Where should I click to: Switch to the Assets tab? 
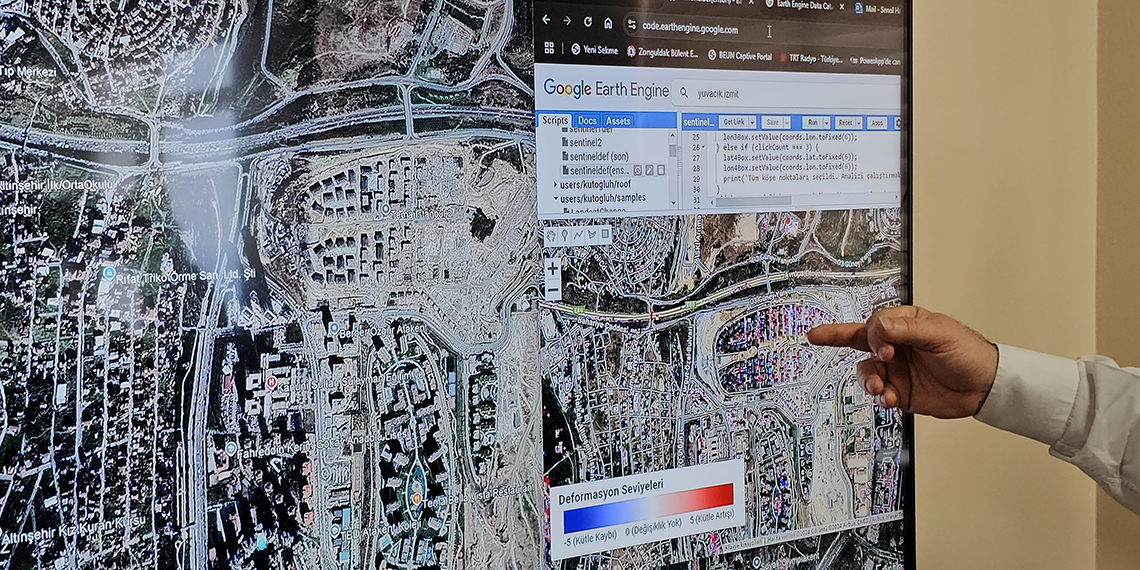pyautogui.click(x=618, y=121)
